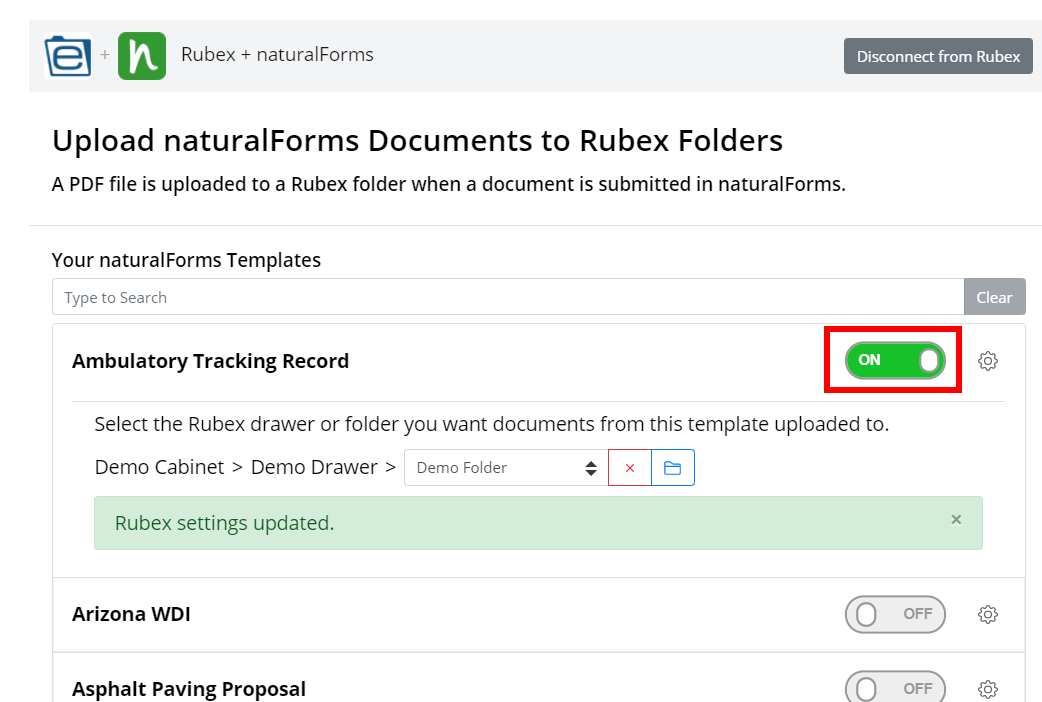Open settings gear for Asphalt Paving Proposal
Viewport: 1042px width, 702px height.
[x=988, y=689]
